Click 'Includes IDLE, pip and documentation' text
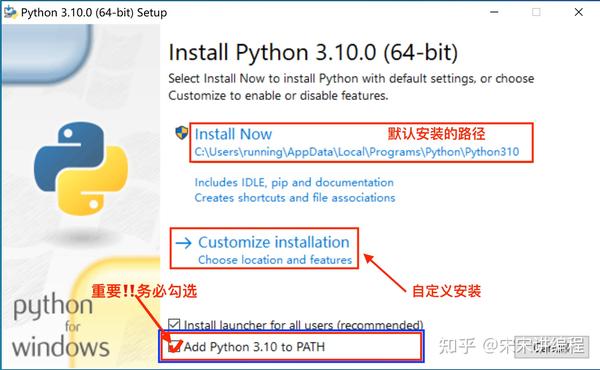The width and height of the screenshot is (600, 370). tap(294, 182)
